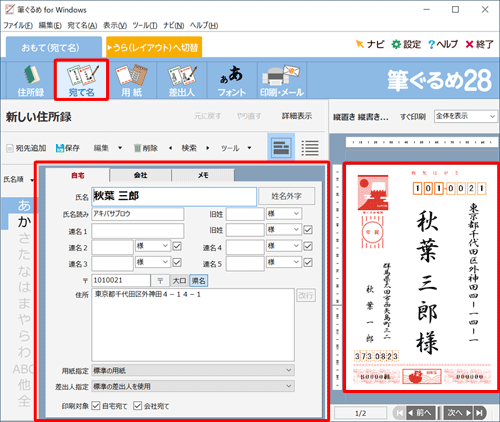Jump to first record in preview
This screenshot has height=422, width=500.
point(398,413)
